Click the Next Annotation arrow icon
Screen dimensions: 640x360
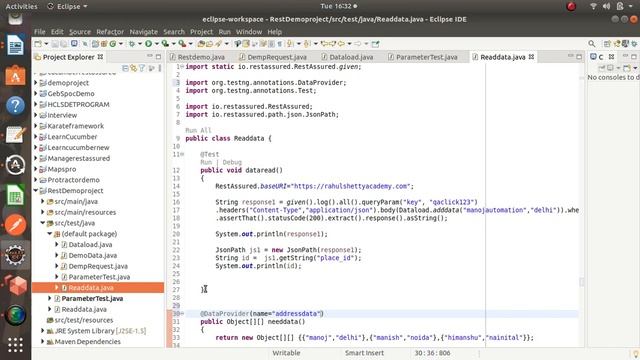[x=290, y=44]
